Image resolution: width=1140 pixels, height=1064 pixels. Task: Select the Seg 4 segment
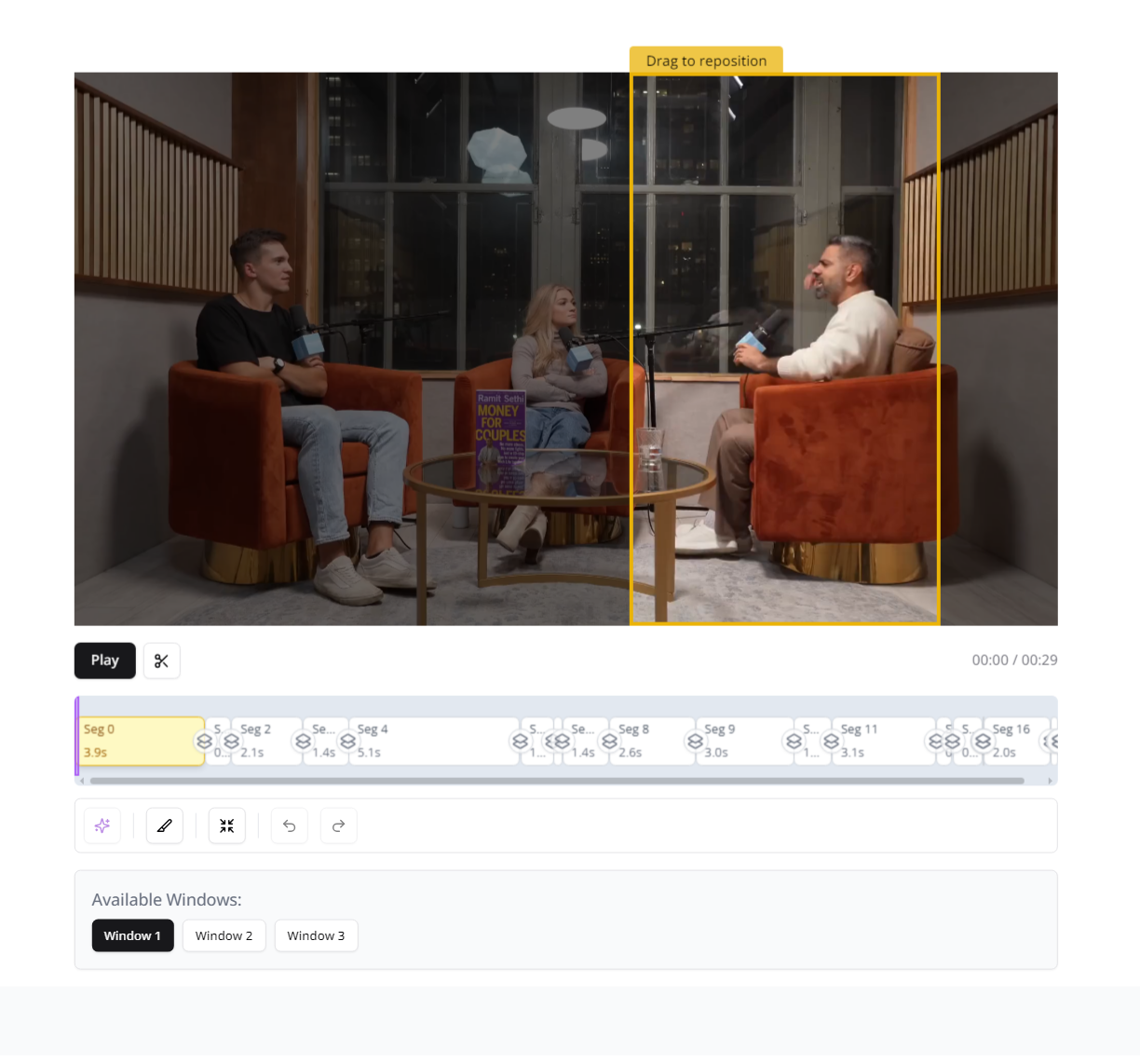433,742
